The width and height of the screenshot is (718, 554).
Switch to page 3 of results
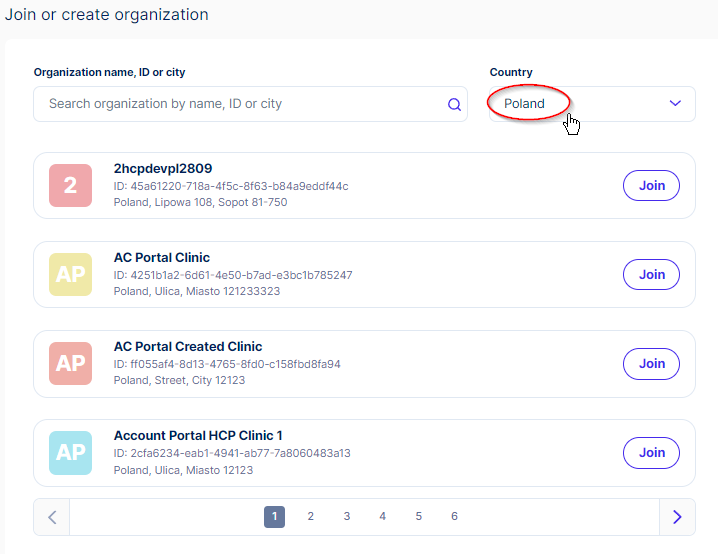(347, 516)
